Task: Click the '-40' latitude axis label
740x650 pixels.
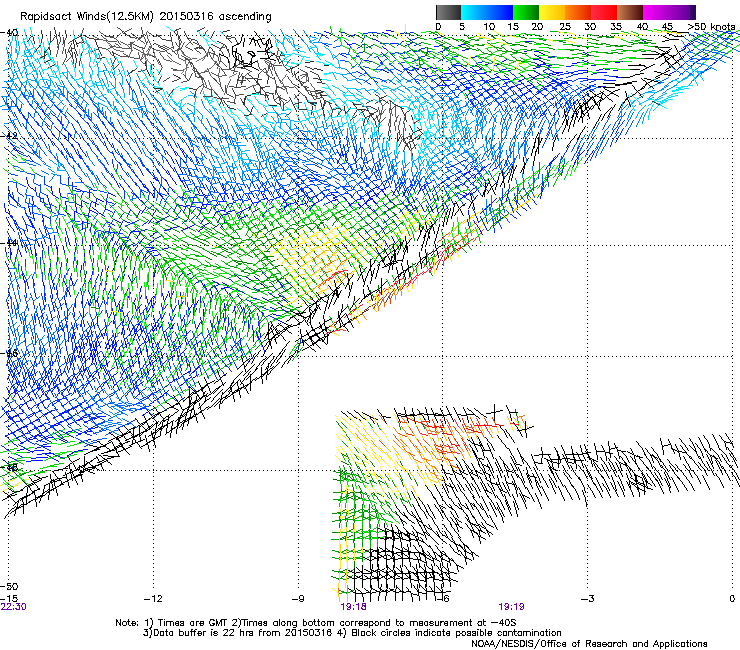Action: [x=9, y=33]
